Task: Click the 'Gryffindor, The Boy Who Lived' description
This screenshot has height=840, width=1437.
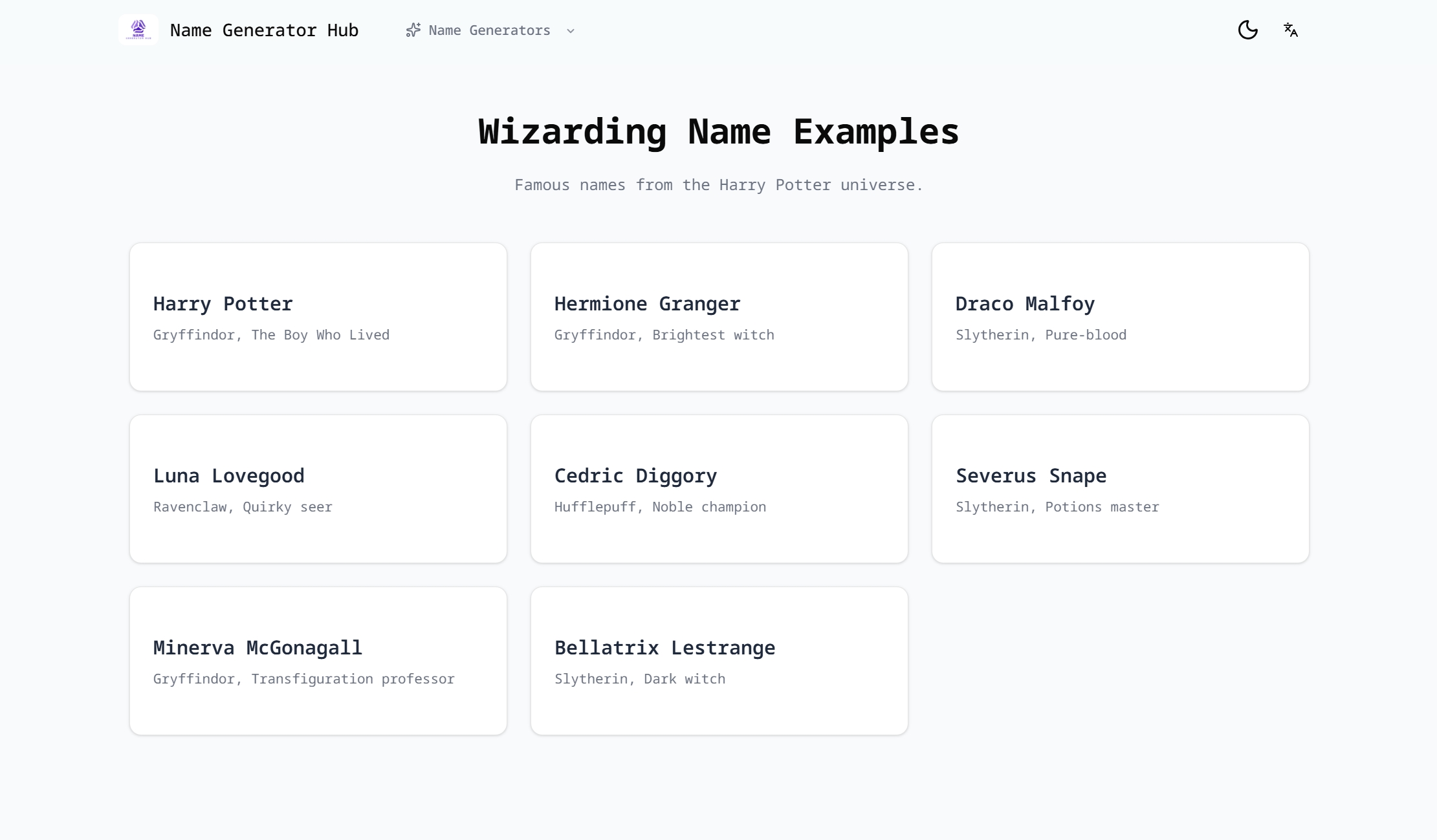Action: point(271,335)
